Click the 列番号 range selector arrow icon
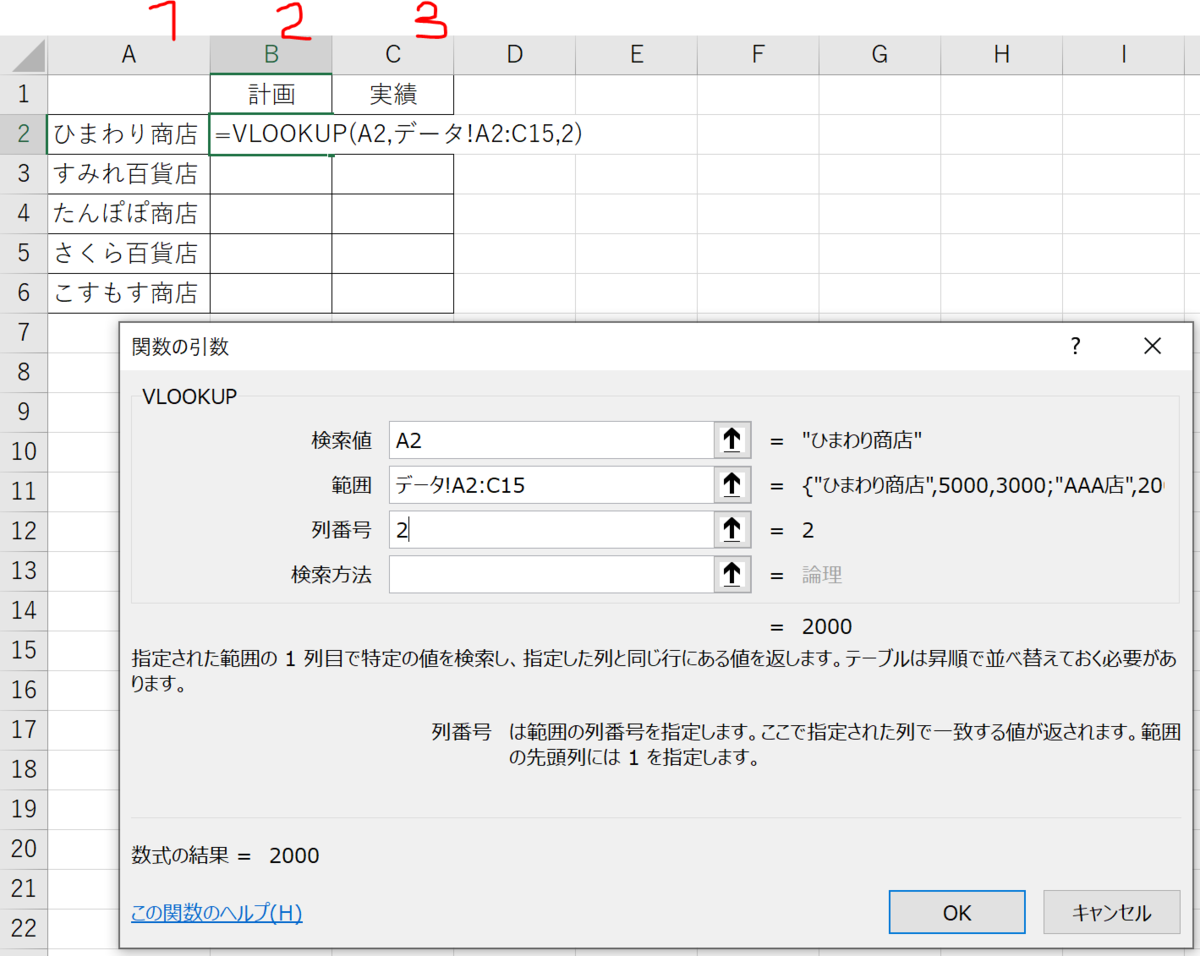1200x956 pixels. click(731, 530)
